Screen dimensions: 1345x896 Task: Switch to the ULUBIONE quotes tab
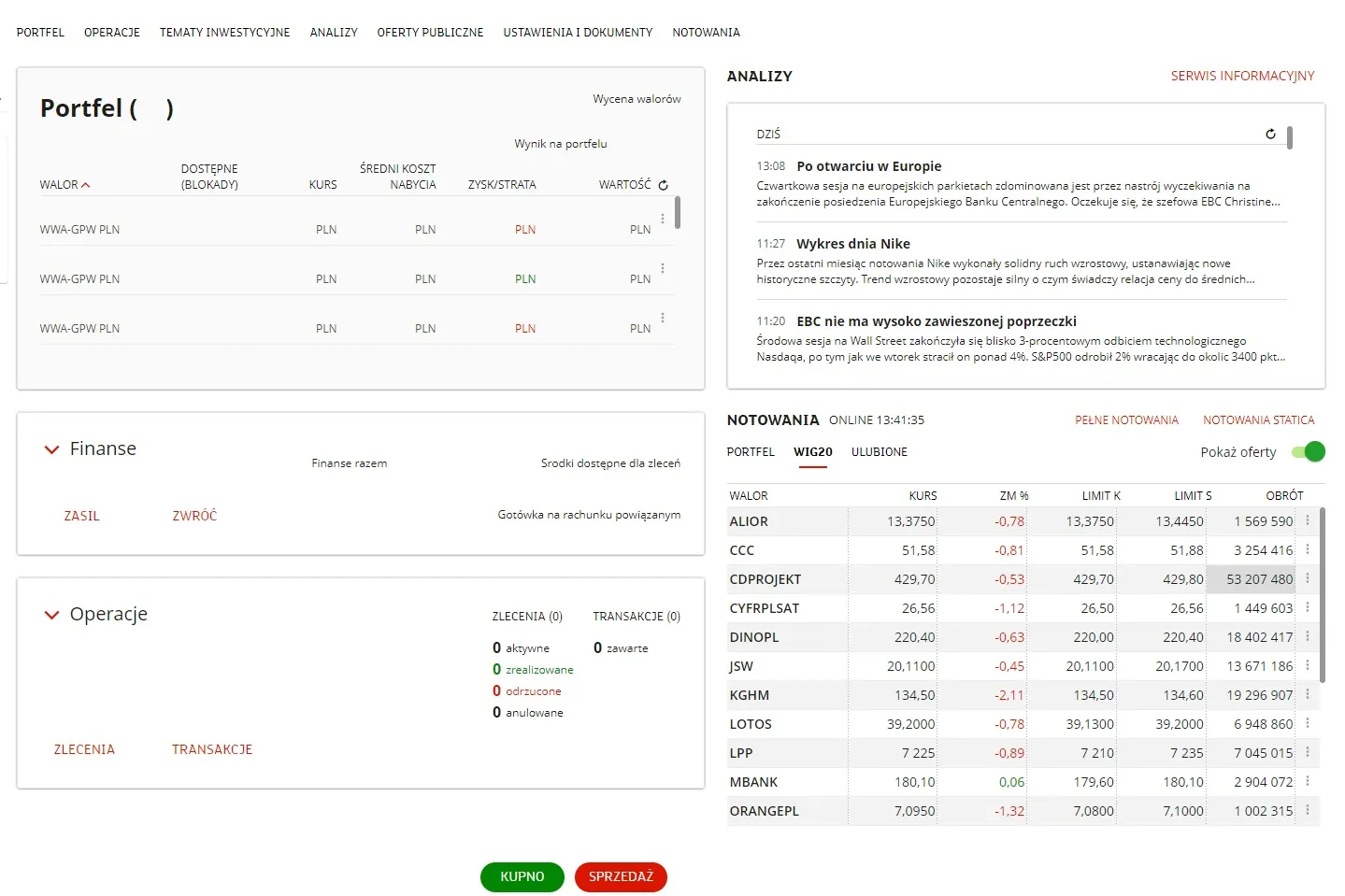pyautogui.click(x=880, y=452)
